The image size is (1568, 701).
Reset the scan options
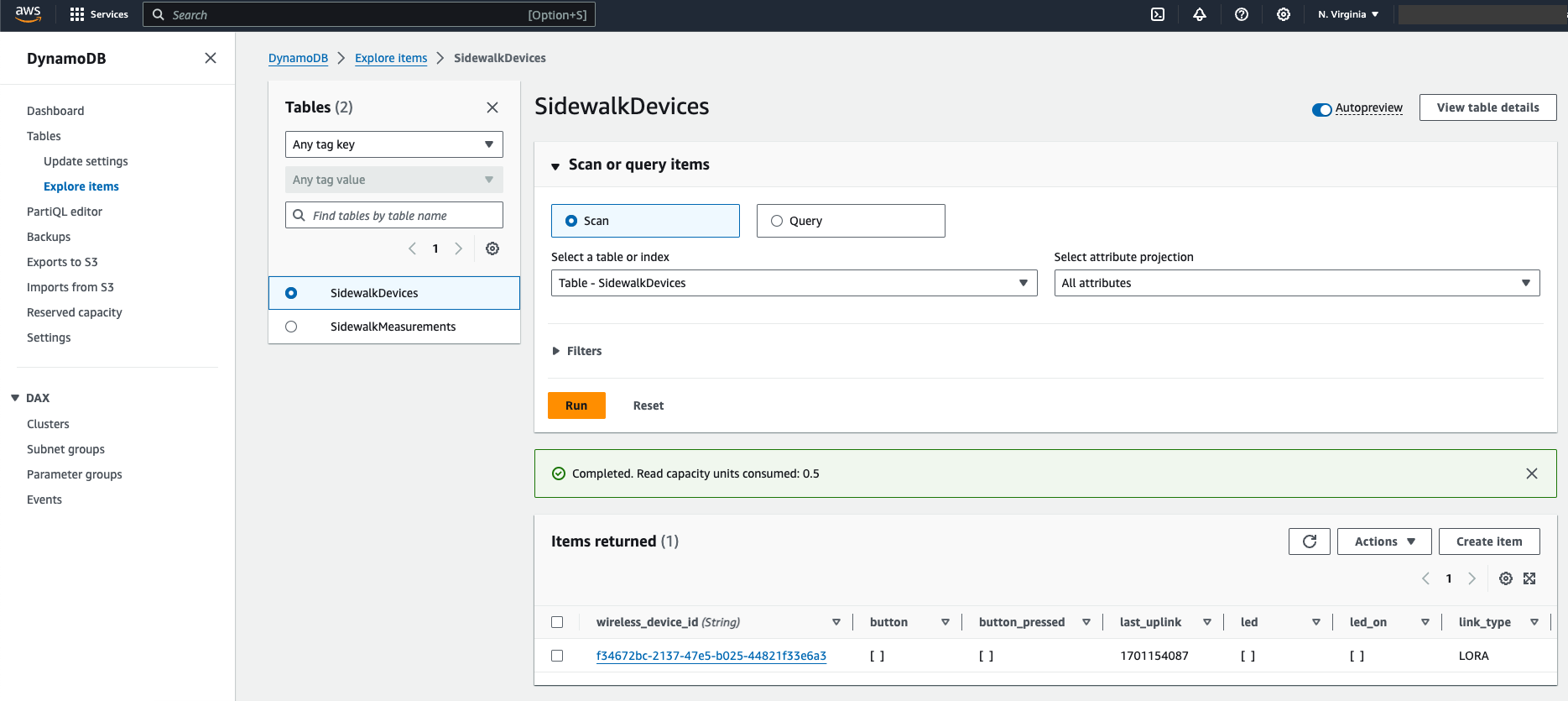649,405
